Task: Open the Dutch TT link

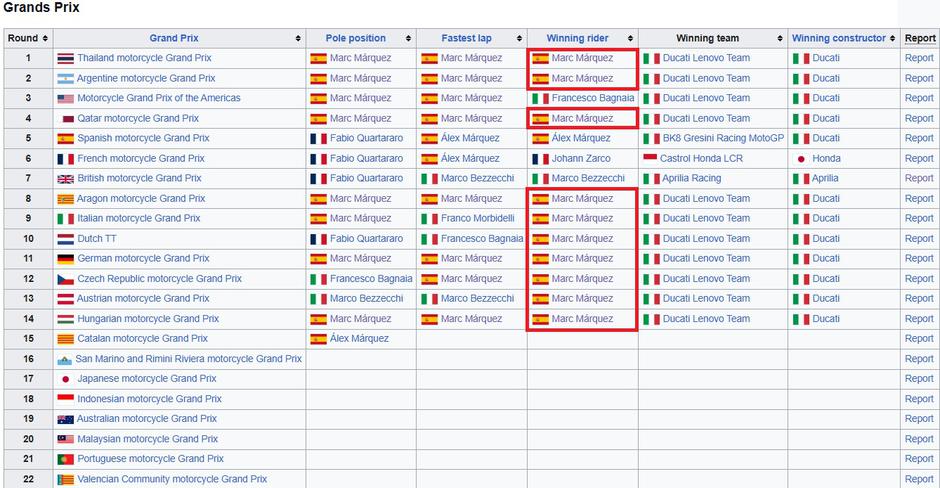Action: click(x=97, y=239)
